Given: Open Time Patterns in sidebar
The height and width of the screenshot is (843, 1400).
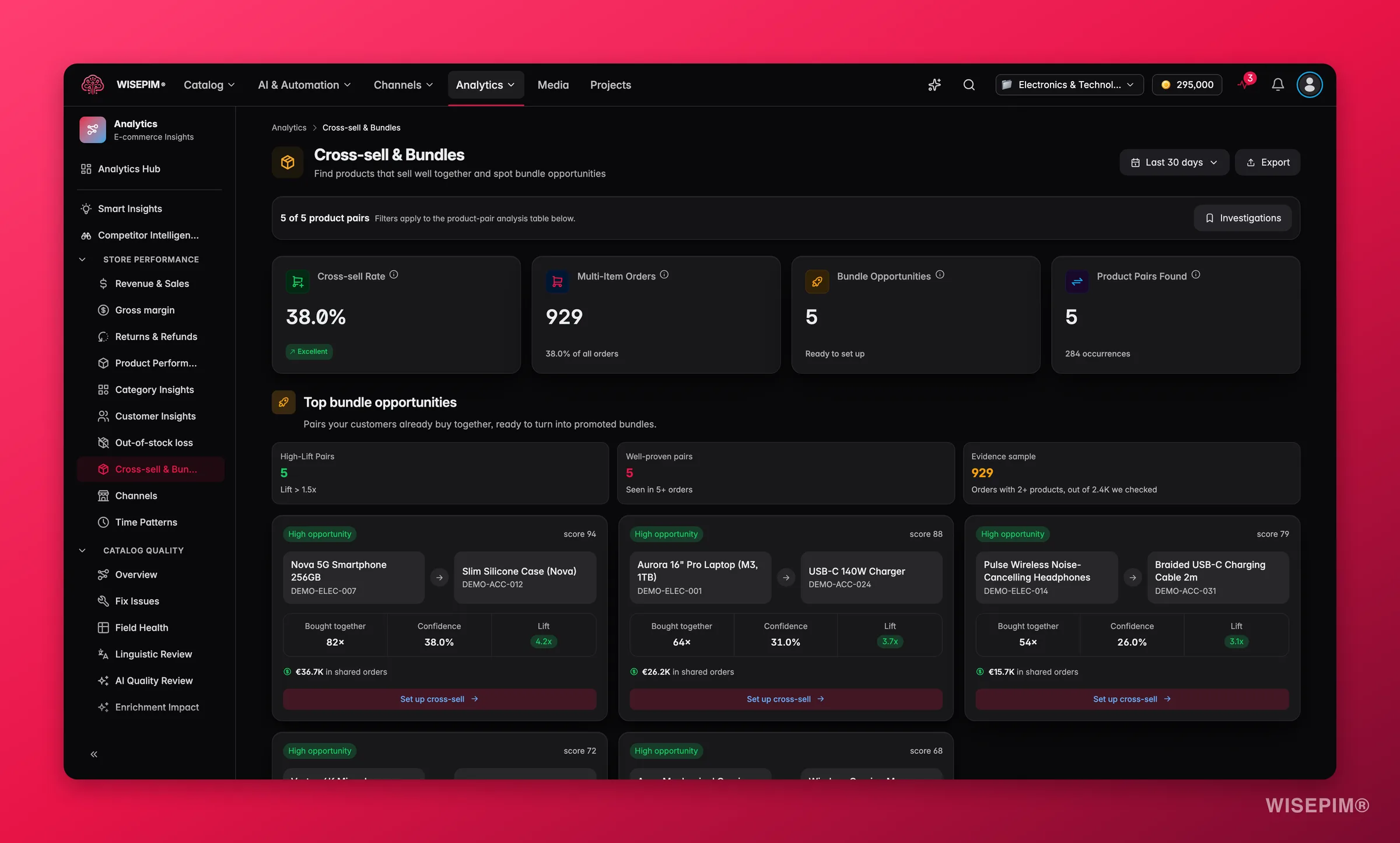Looking at the screenshot, I should (150, 522).
